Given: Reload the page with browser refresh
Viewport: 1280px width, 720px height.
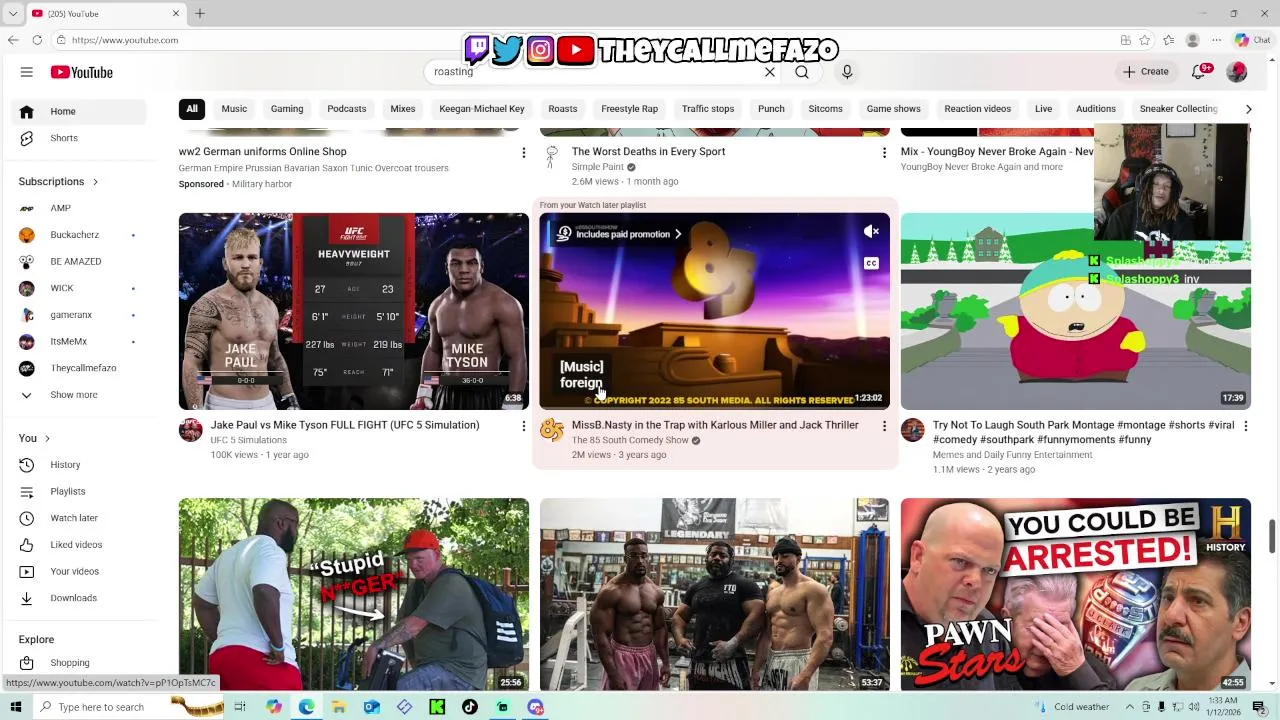Looking at the screenshot, I should click(37, 40).
